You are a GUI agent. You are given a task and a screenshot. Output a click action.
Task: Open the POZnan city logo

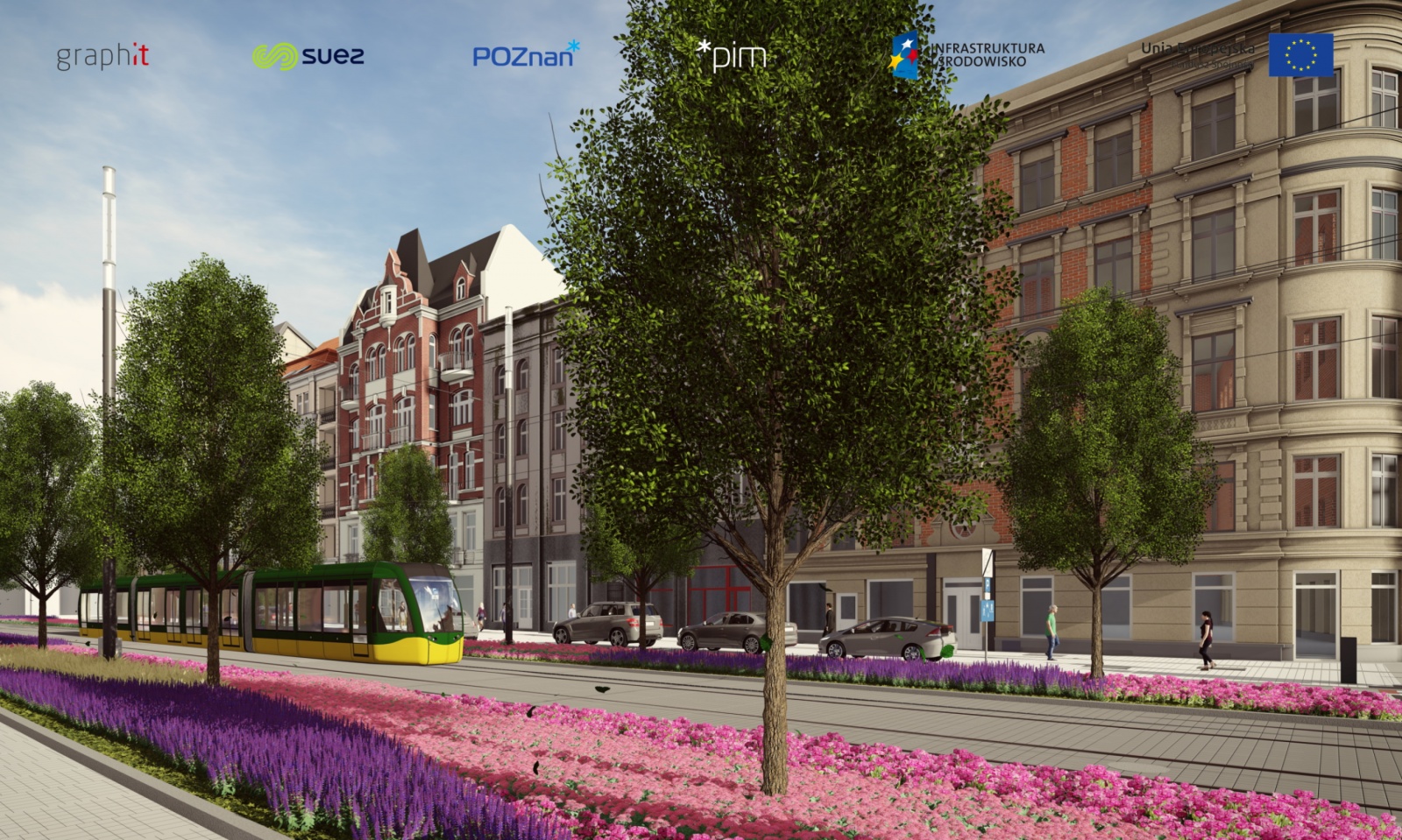tap(525, 54)
